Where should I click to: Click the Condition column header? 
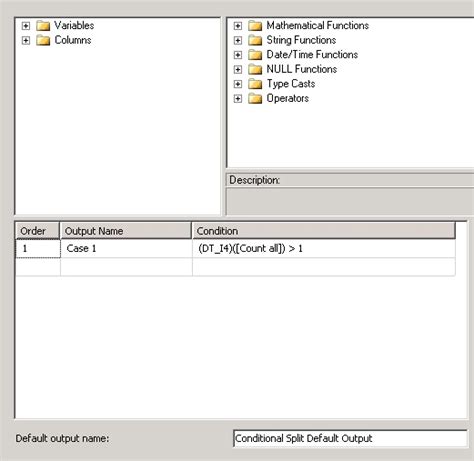(324, 231)
